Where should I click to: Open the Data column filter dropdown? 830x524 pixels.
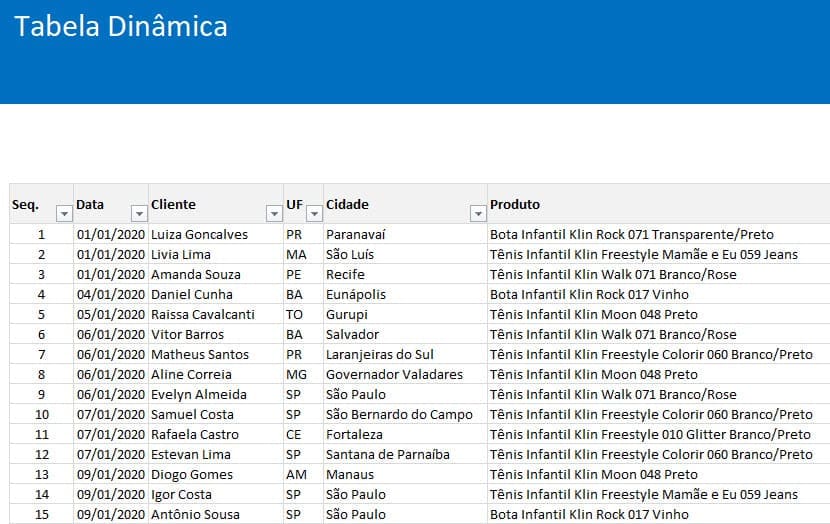(139, 213)
